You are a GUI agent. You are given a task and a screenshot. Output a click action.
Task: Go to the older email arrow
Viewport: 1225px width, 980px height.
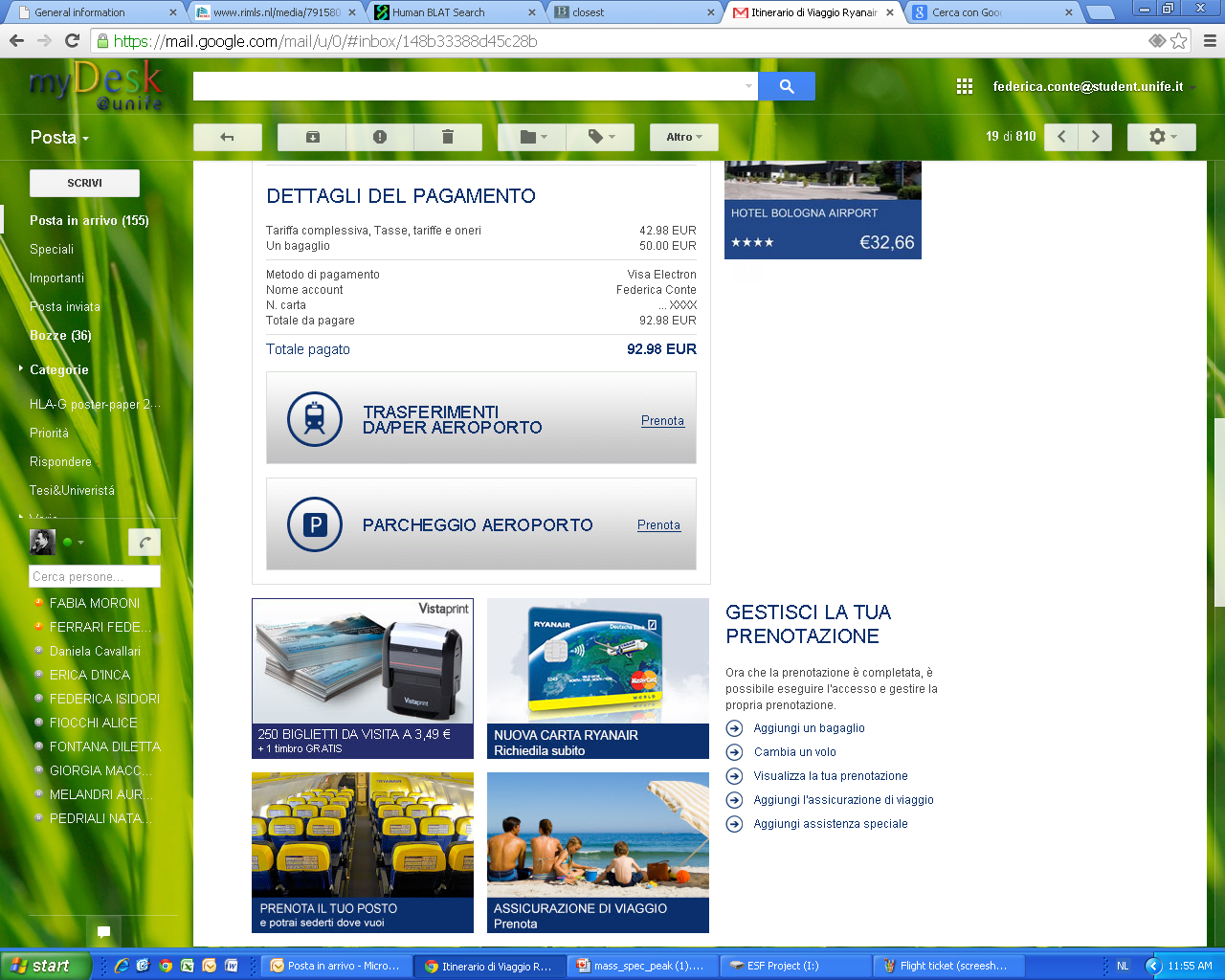1096,137
